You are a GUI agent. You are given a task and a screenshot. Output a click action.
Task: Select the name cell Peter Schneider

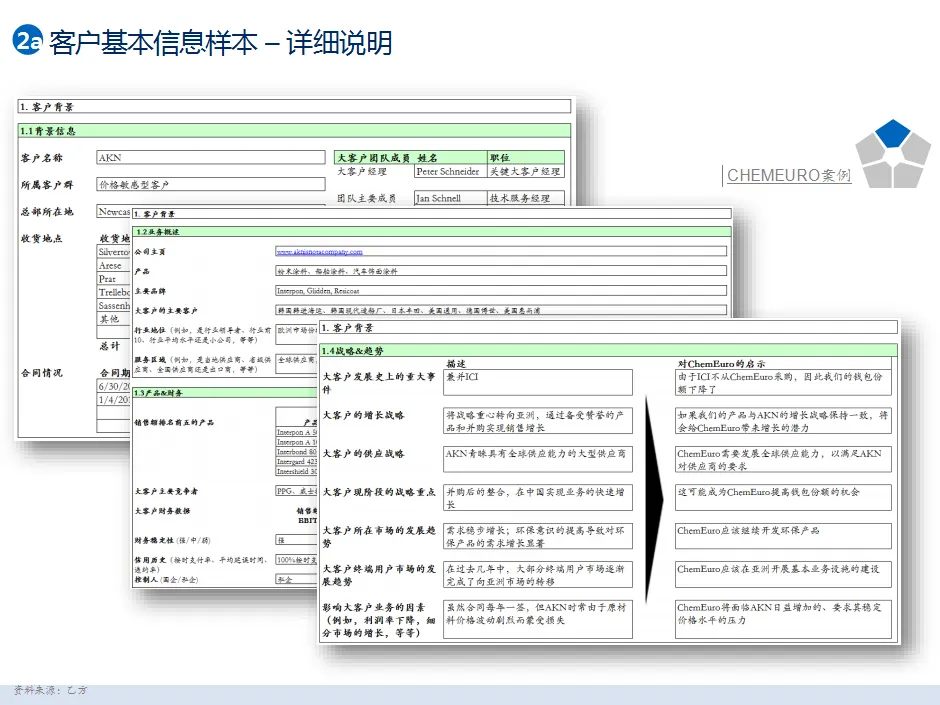[x=450, y=171]
